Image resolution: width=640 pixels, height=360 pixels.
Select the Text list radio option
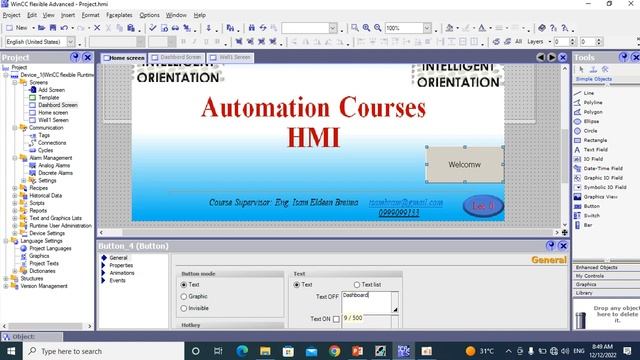click(357, 284)
